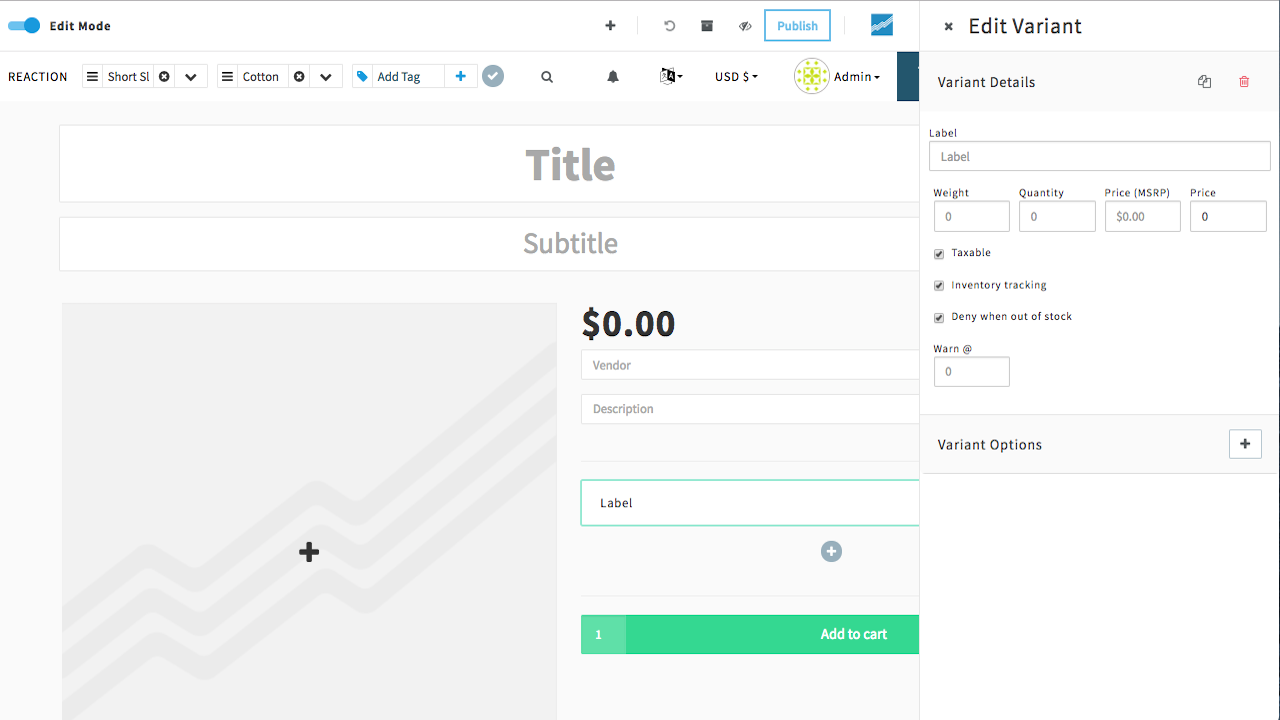1280x720 pixels.
Task: Open the language selector dropdown
Action: (x=671, y=77)
